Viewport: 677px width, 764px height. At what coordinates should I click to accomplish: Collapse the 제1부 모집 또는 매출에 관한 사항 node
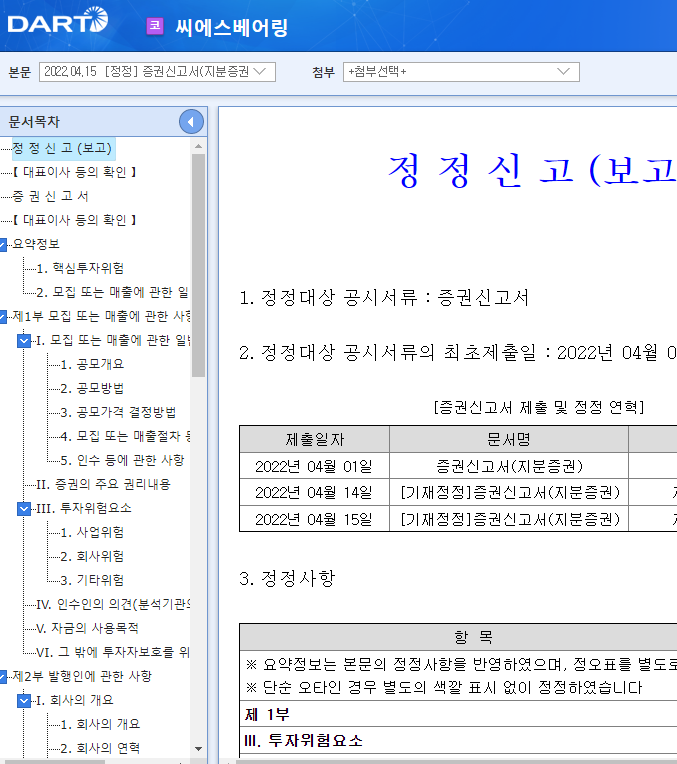tap(3, 317)
